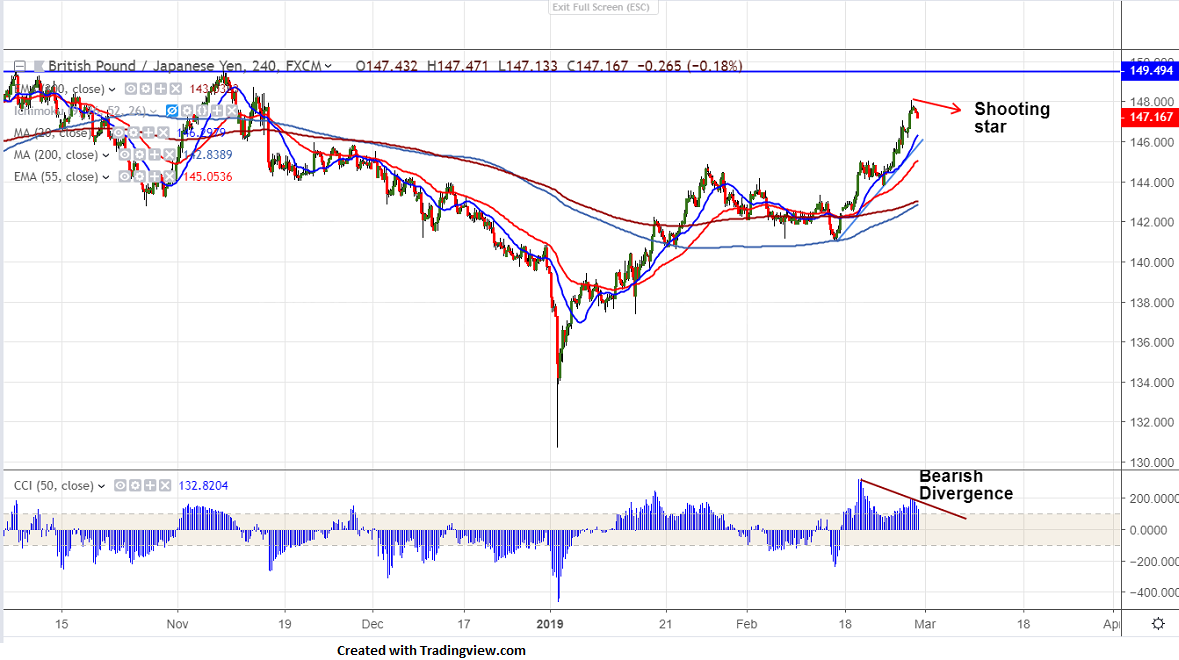Expand the MA (200, close) dropdown arrow
1179x660 pixels.
106,156
